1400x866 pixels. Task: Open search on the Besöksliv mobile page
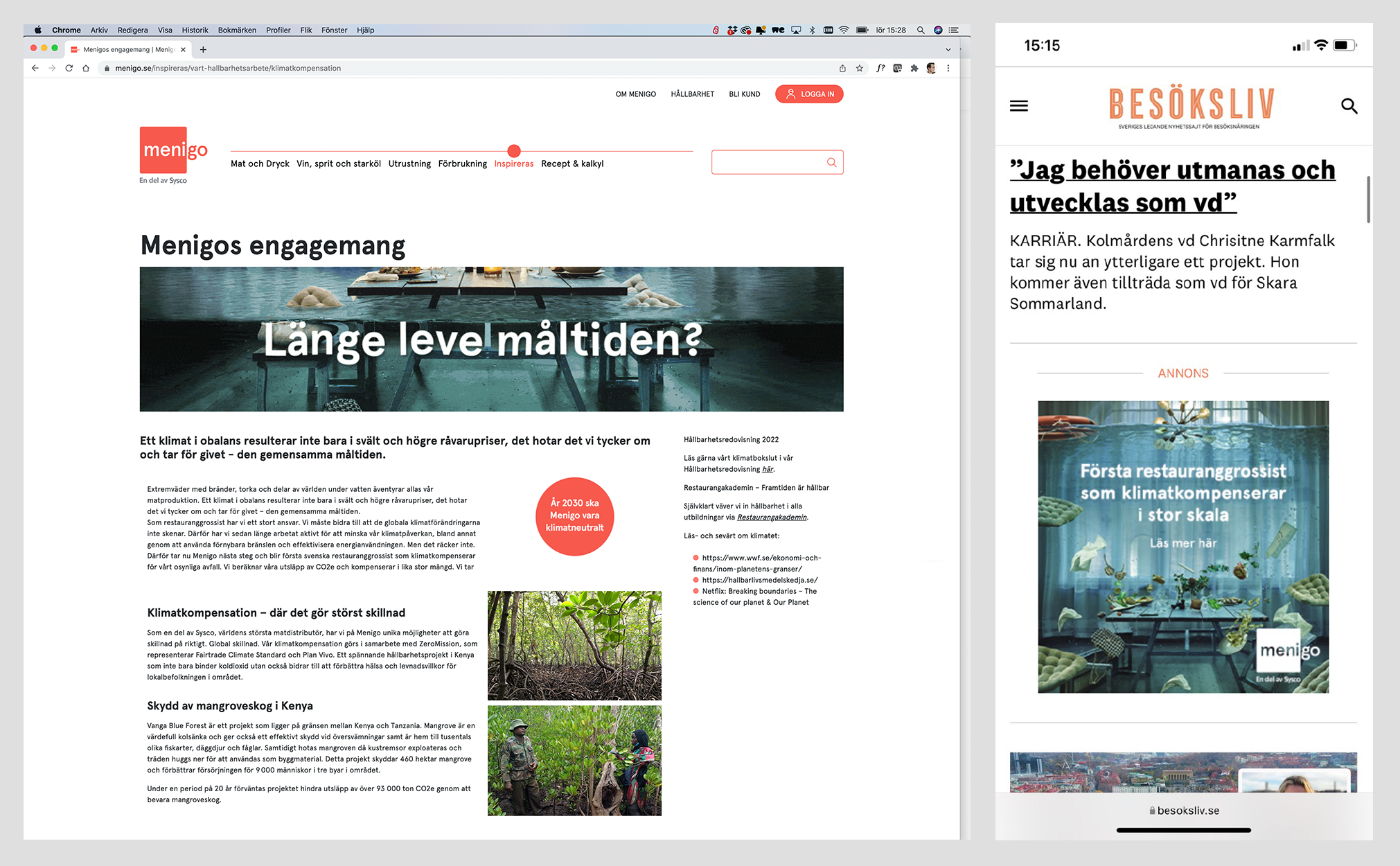coord(1349,106)
